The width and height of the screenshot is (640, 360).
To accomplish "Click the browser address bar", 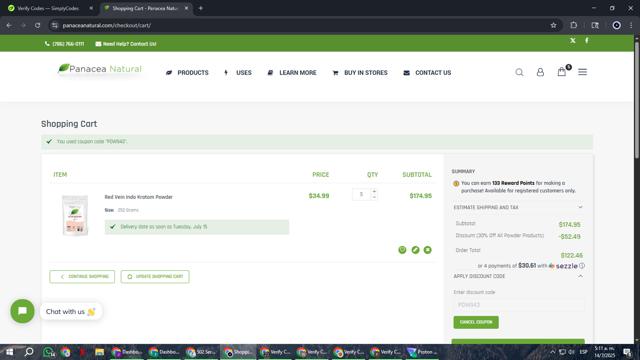I will [302, 25].
